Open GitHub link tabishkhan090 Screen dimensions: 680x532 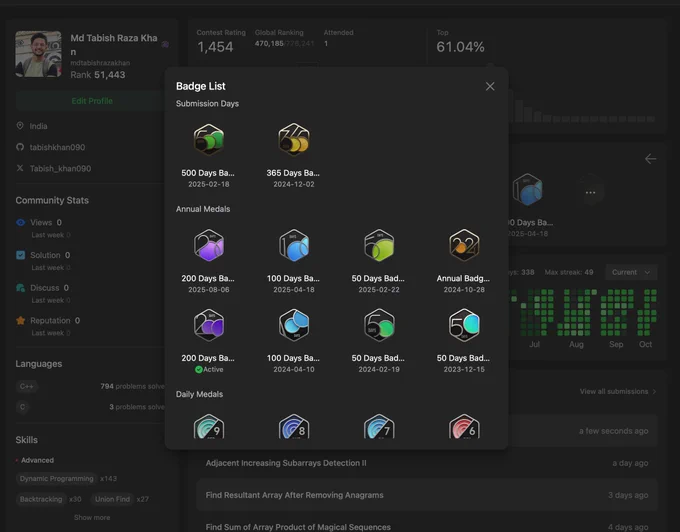(x=57, y=147)
